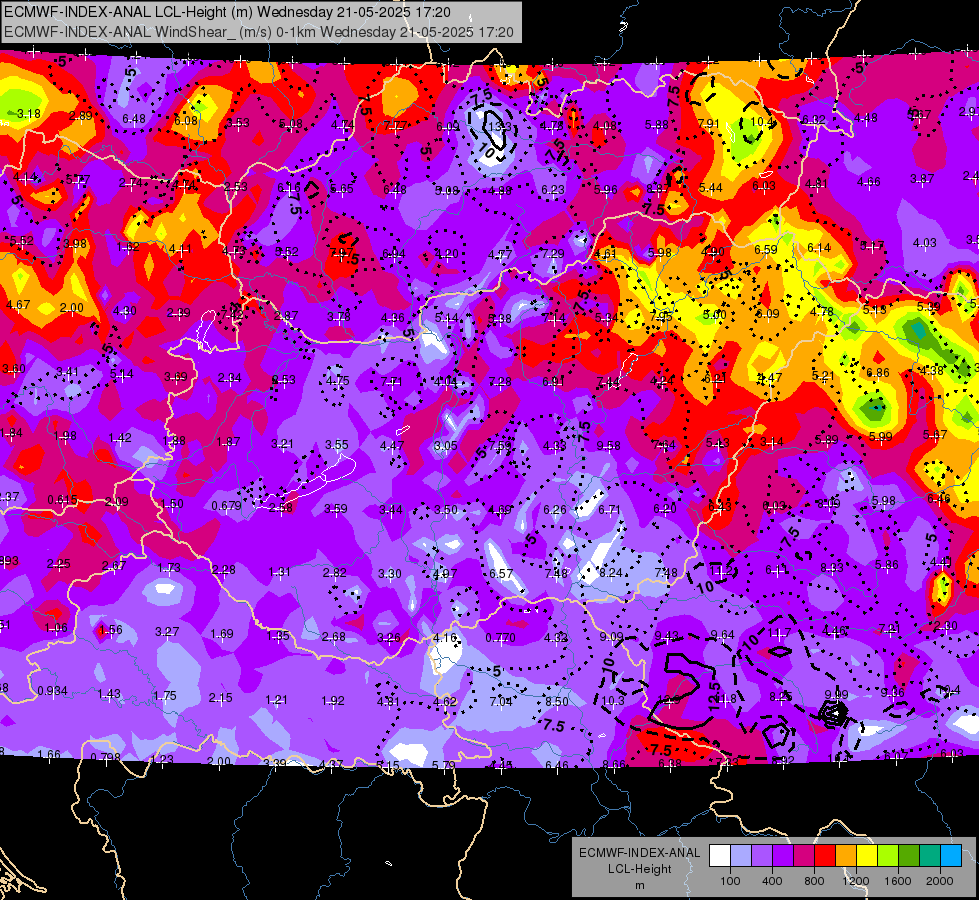
Task: Click the shear value 2.68
Action: click(x=334, y=636)
